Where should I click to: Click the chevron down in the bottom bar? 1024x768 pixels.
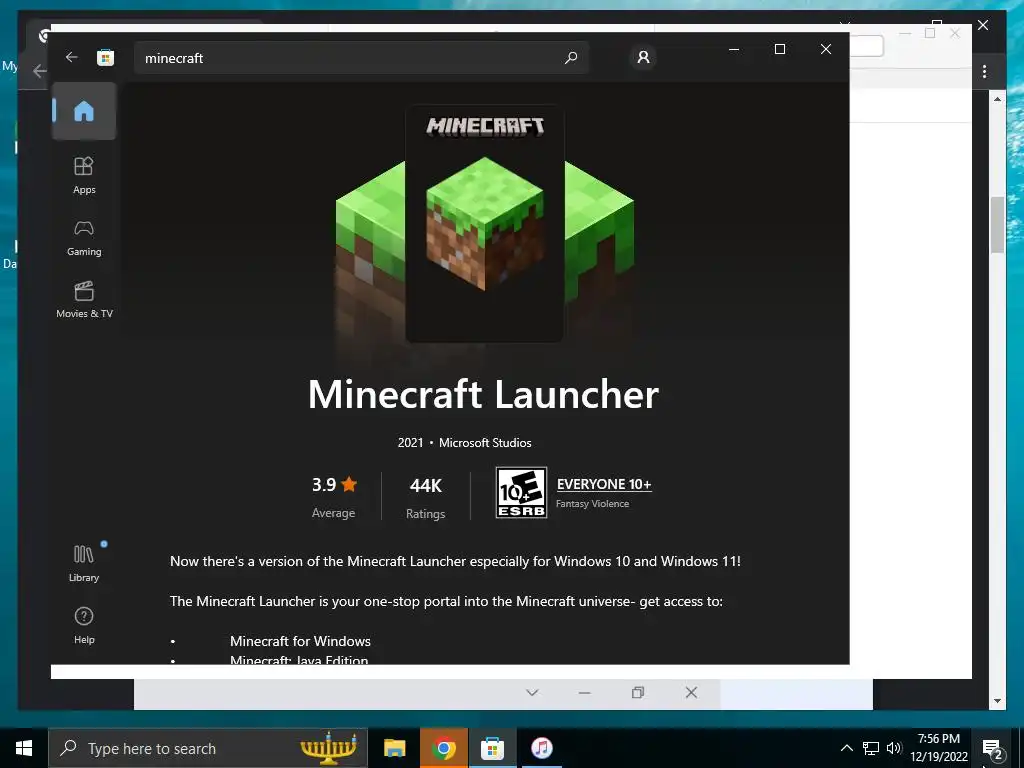pos(532,693)
